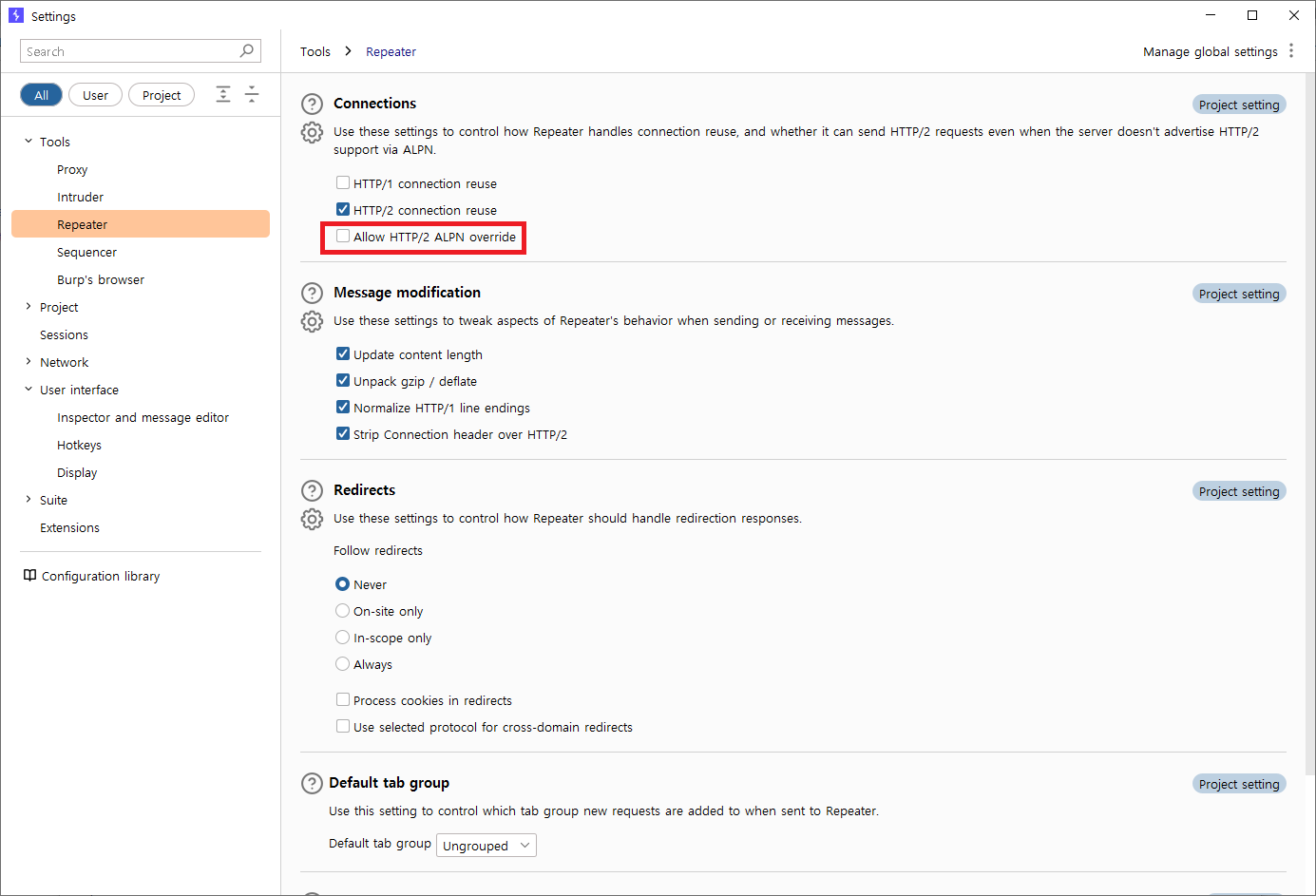Open the Default tab group dropdown
The image size is (1316, 896).
pos(486,846)
